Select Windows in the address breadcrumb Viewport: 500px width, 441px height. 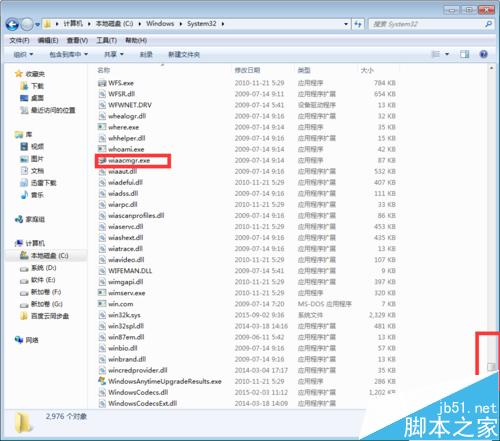[x=160, y=24]
